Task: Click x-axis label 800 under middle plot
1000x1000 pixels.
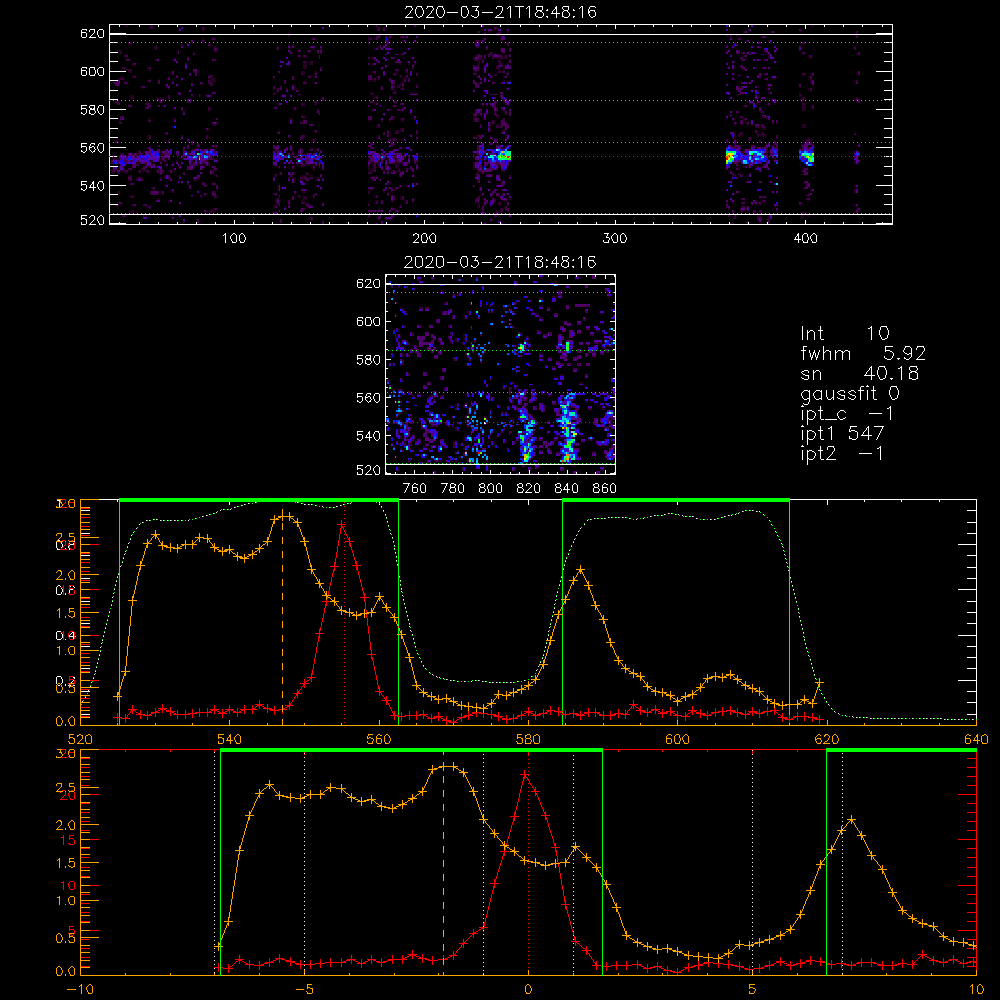Action: 490,489
